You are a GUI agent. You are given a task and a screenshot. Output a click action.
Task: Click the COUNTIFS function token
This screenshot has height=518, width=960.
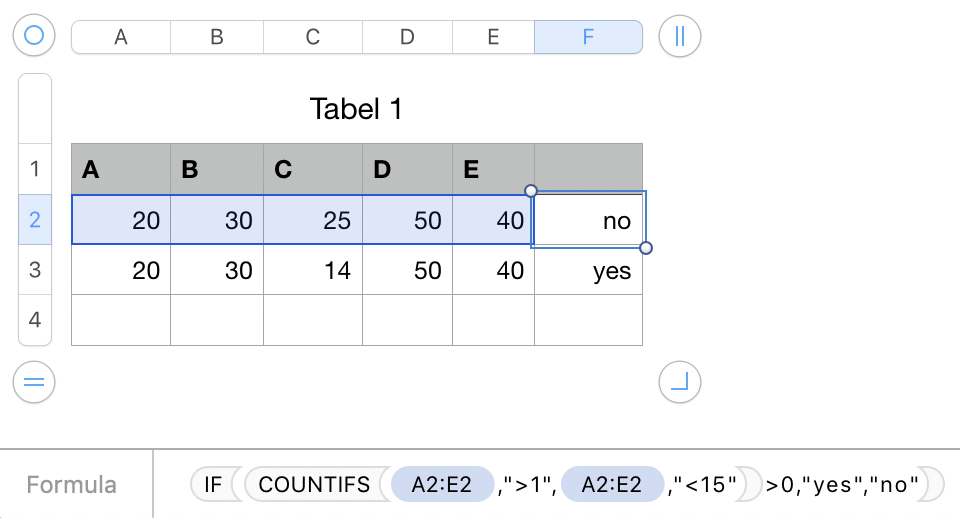click(x=314, y=485)
